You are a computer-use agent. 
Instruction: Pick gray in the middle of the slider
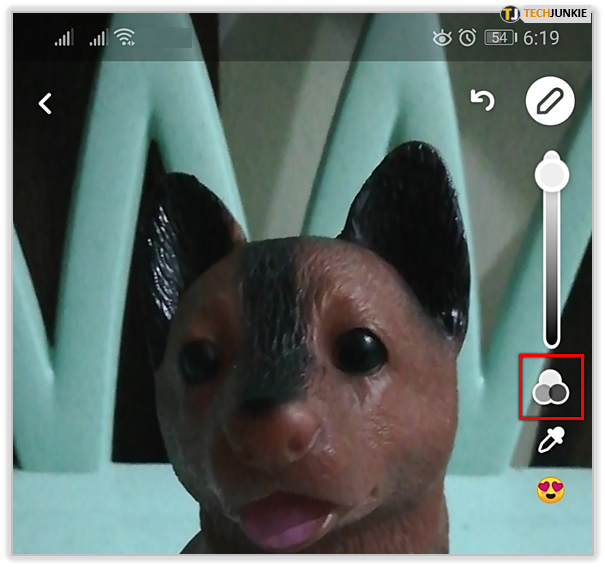click(551, 262)
